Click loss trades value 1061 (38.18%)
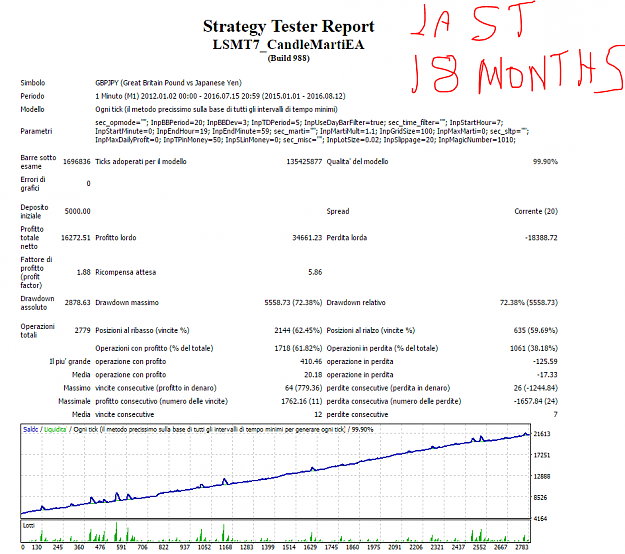Viewport: 625px width, 554px height. [534, 348]
